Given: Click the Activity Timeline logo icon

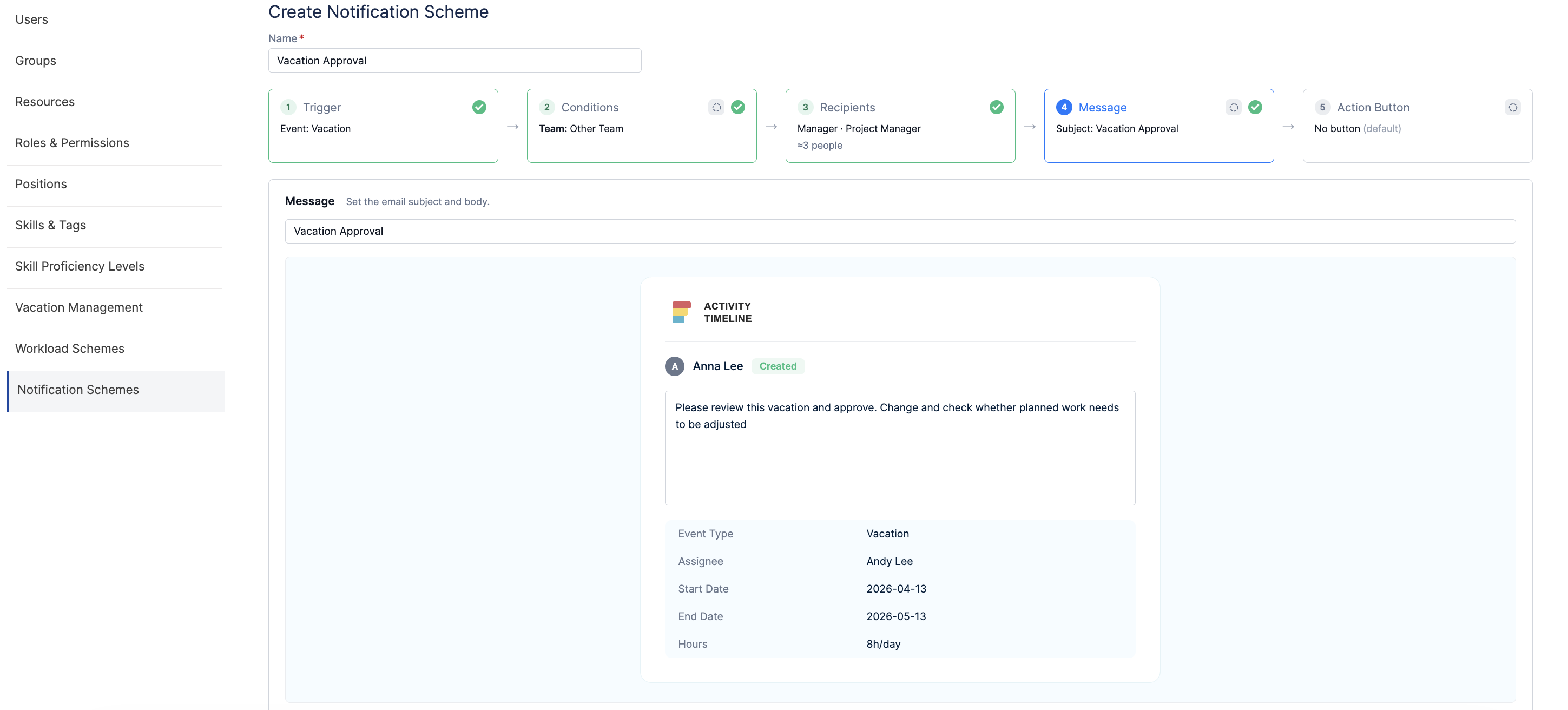Looking at the screenshot, I should (x=681, y=312).
